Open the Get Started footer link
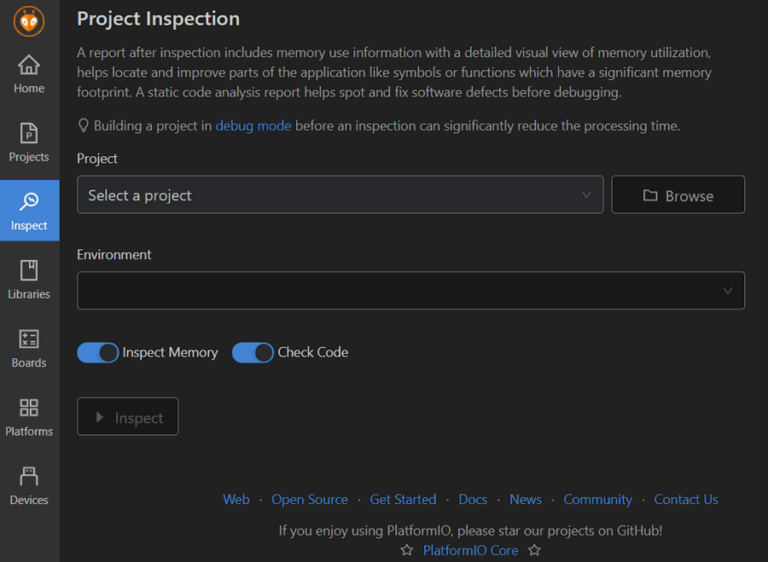The image size is (768, 562). (x=403, y=499)
